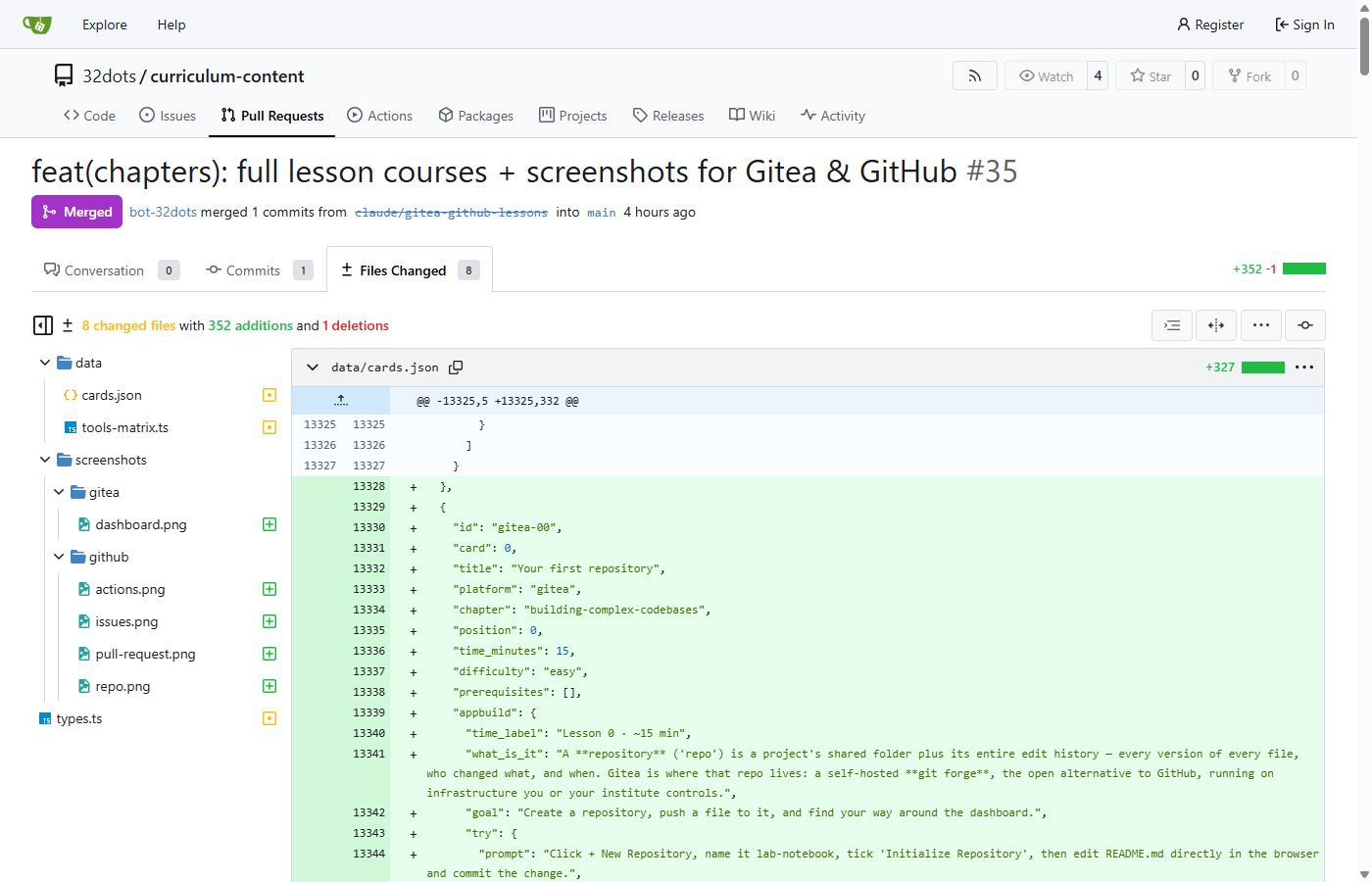Star the curriculum-content repository

(x=1151, y=75)
